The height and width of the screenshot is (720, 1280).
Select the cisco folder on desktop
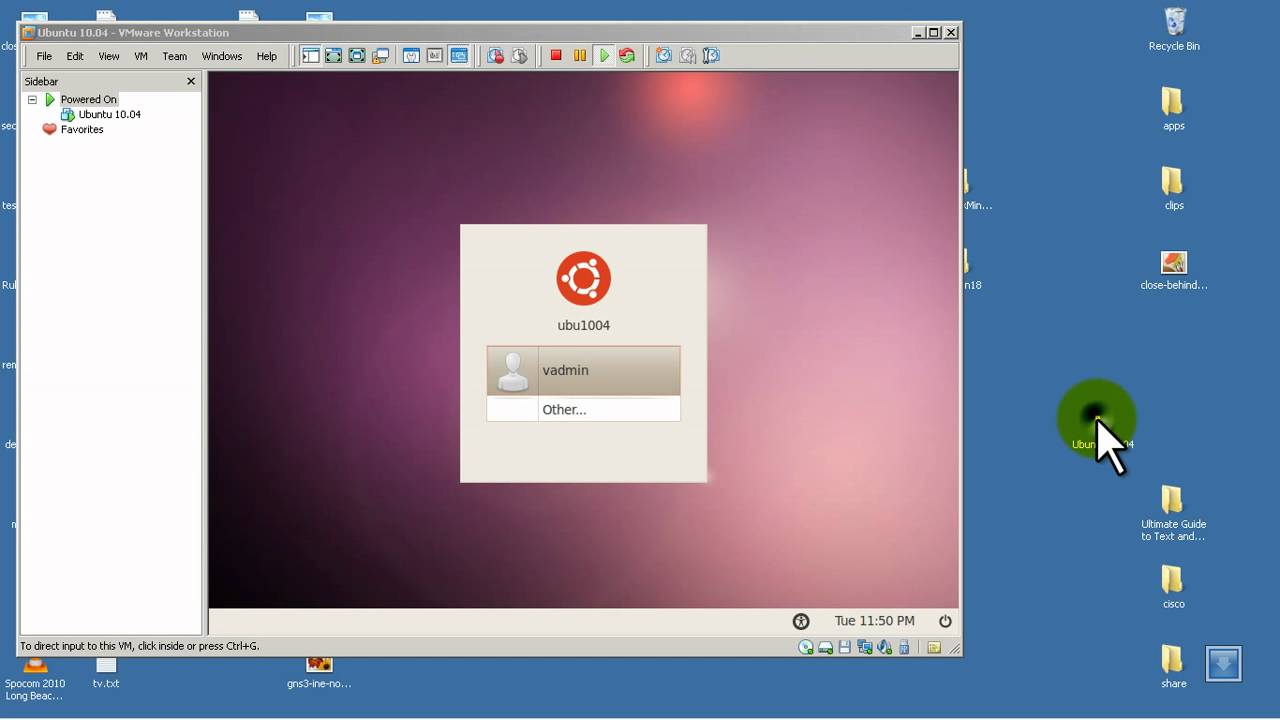[1174, 587]
